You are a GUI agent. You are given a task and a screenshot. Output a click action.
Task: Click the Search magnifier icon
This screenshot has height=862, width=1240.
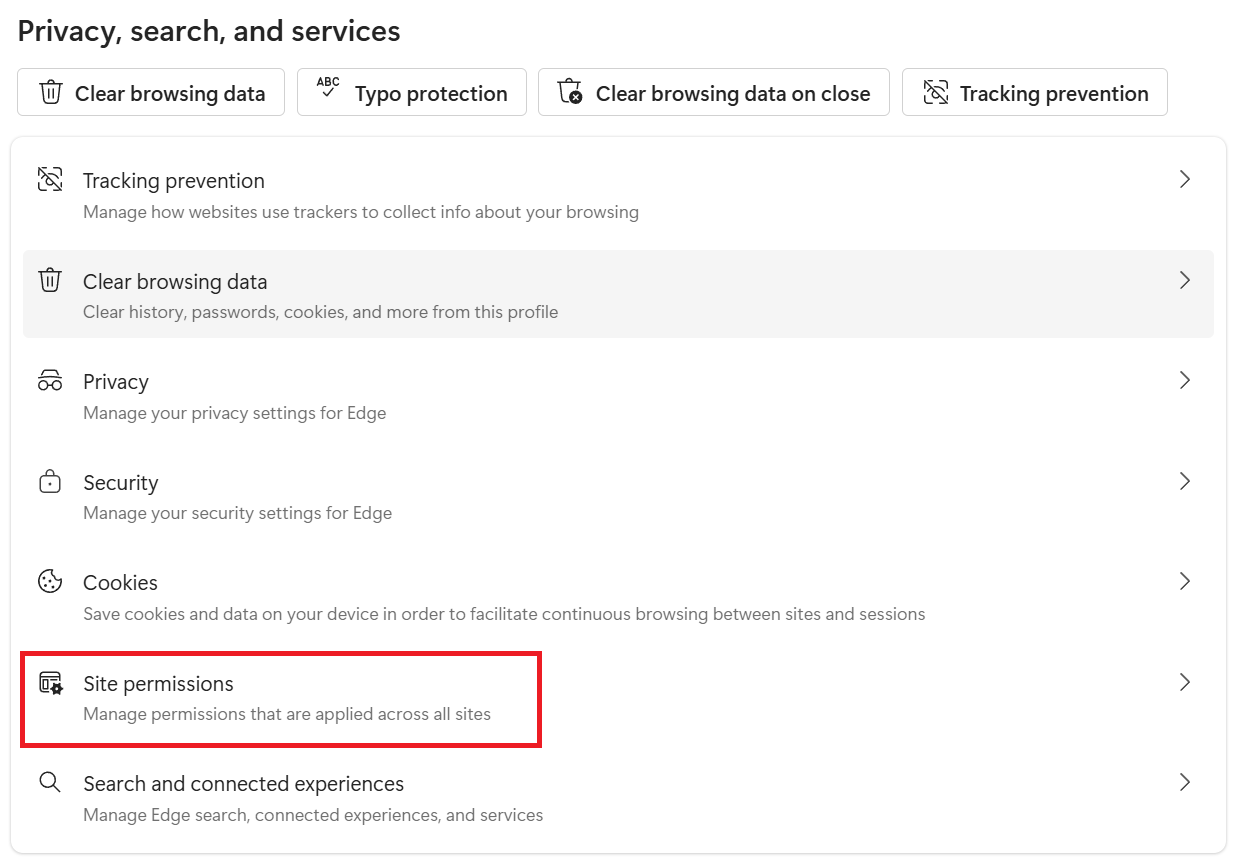coord(50,783)
